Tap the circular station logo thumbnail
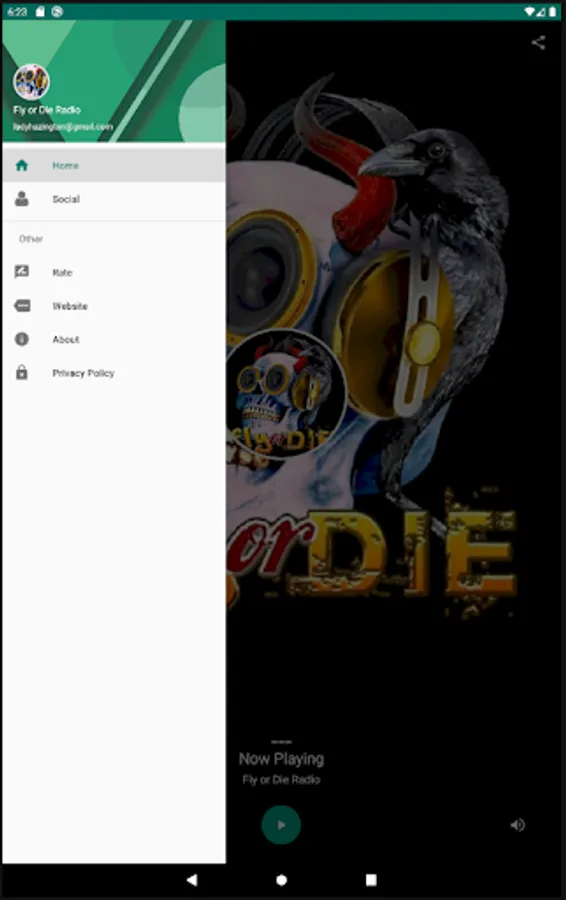 click(x=284, y=394)
